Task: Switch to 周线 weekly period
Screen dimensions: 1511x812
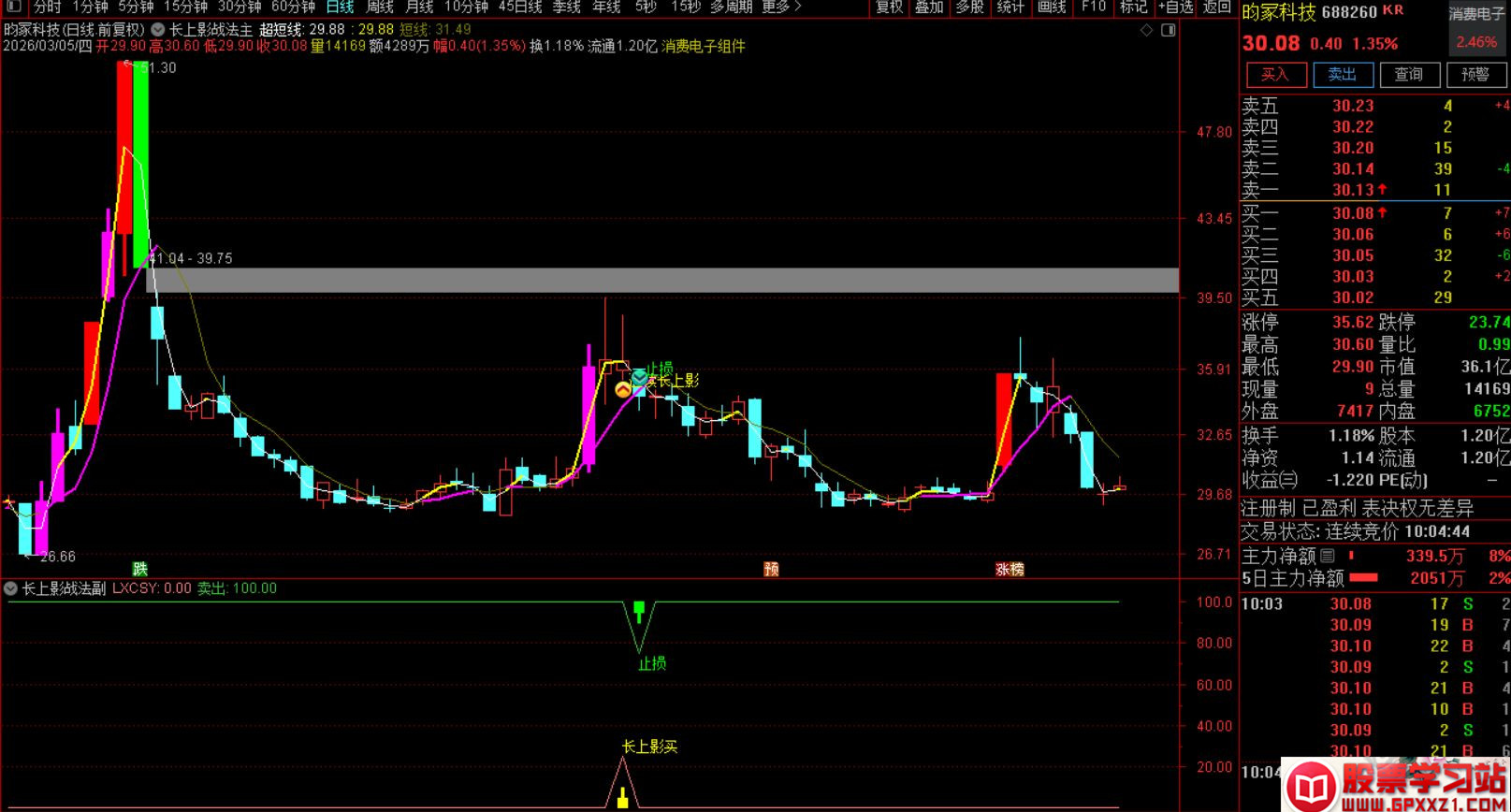Action: pyautogui.click(x=379, y=7)
